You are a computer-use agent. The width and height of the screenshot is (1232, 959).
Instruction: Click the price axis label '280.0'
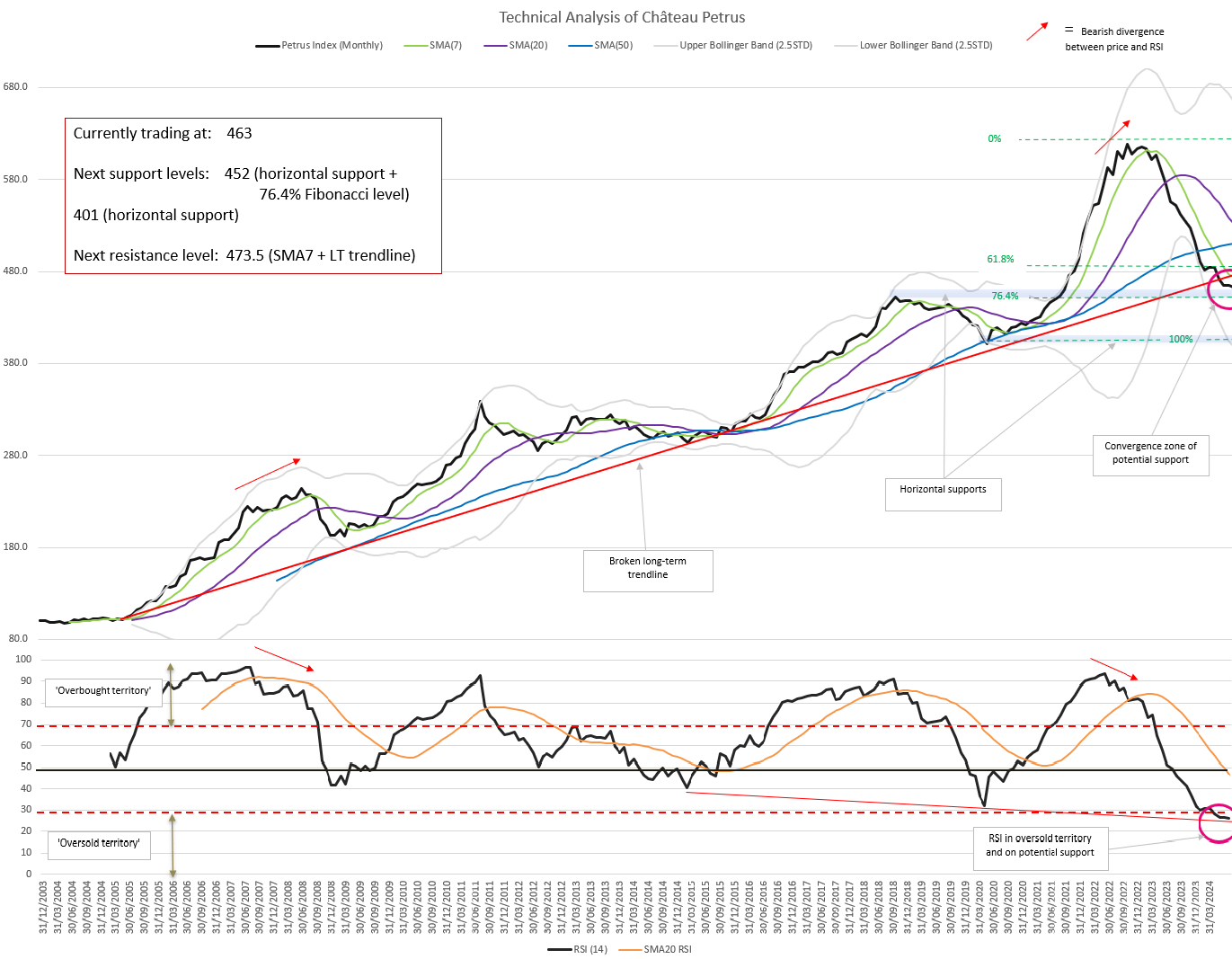(x=15, y=455)
